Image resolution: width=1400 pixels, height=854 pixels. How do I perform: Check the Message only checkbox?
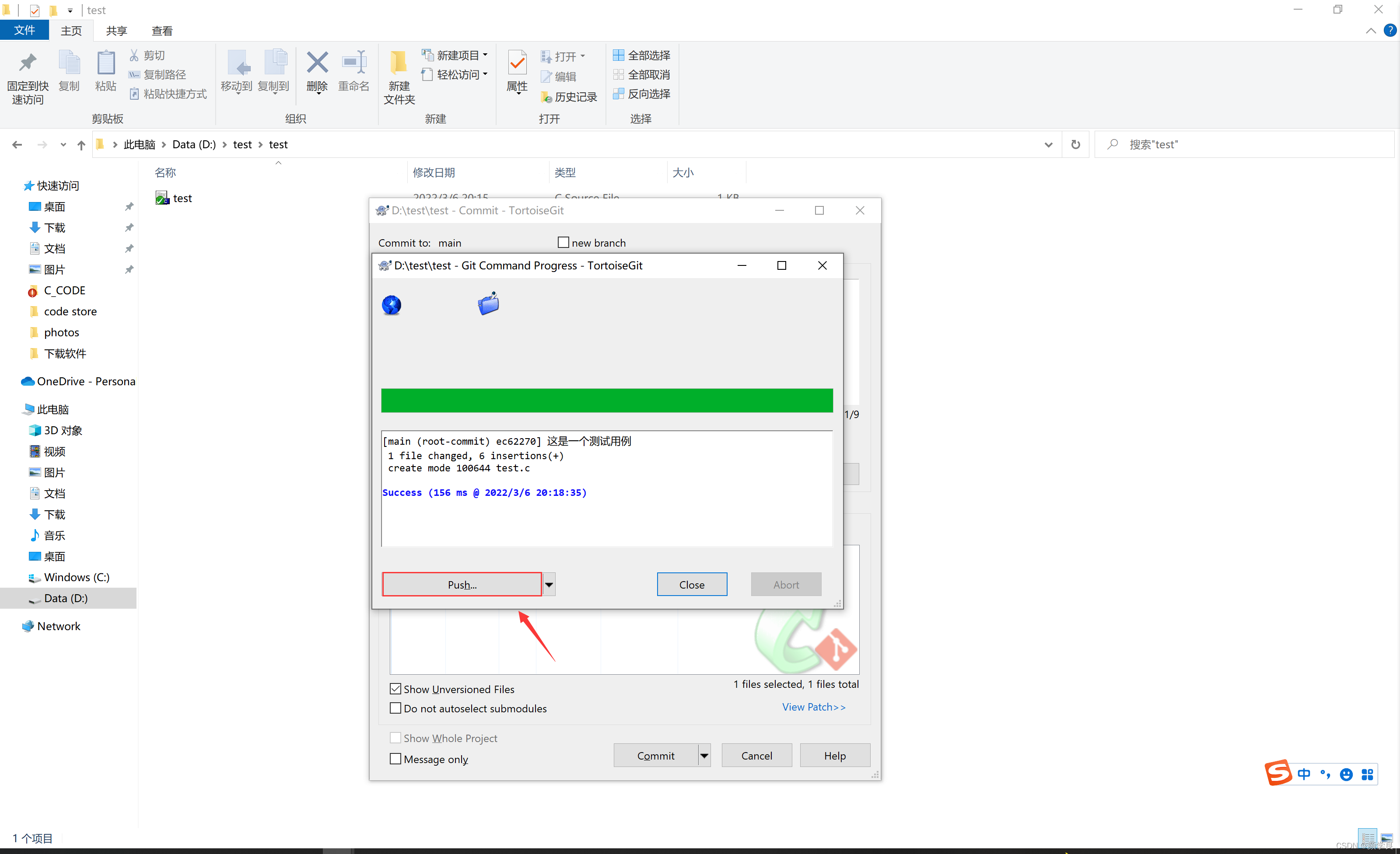click(x=395, y=759)
